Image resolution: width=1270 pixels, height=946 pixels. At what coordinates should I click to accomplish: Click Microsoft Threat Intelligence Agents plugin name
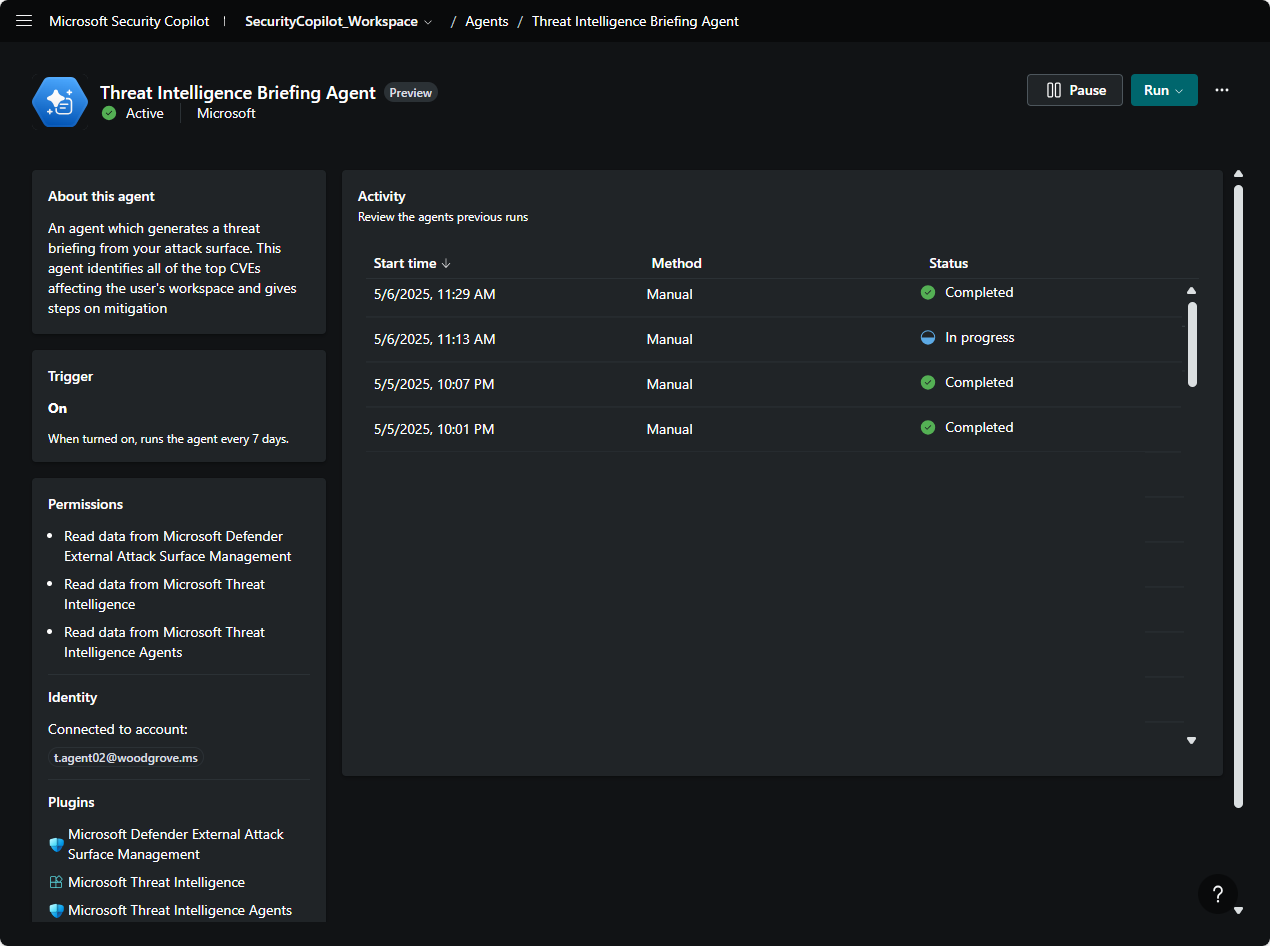pyautogui.click(x=180, y=910)
